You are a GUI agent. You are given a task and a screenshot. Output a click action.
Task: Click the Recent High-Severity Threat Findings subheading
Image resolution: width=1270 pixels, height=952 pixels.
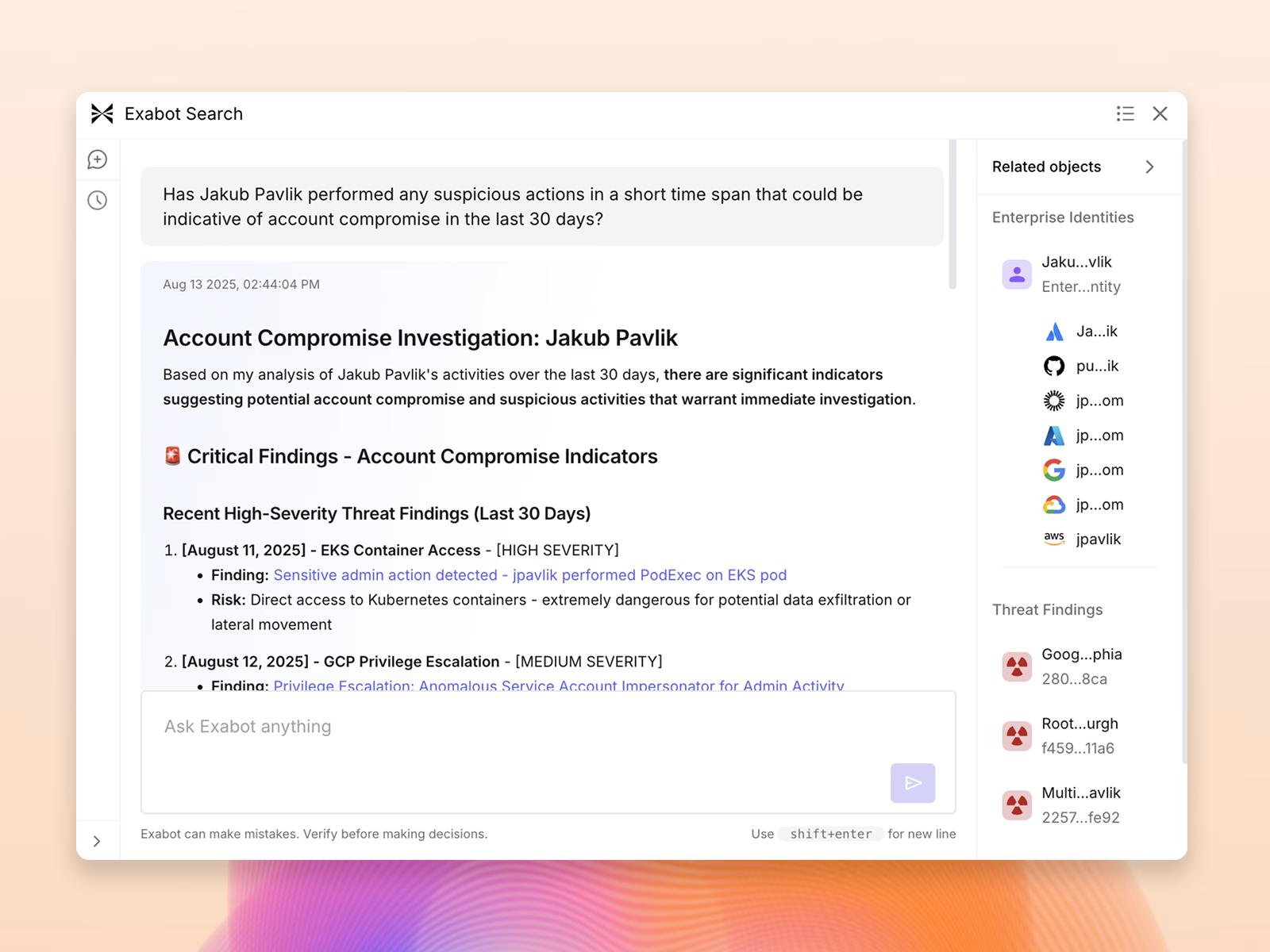coord(377,513)
